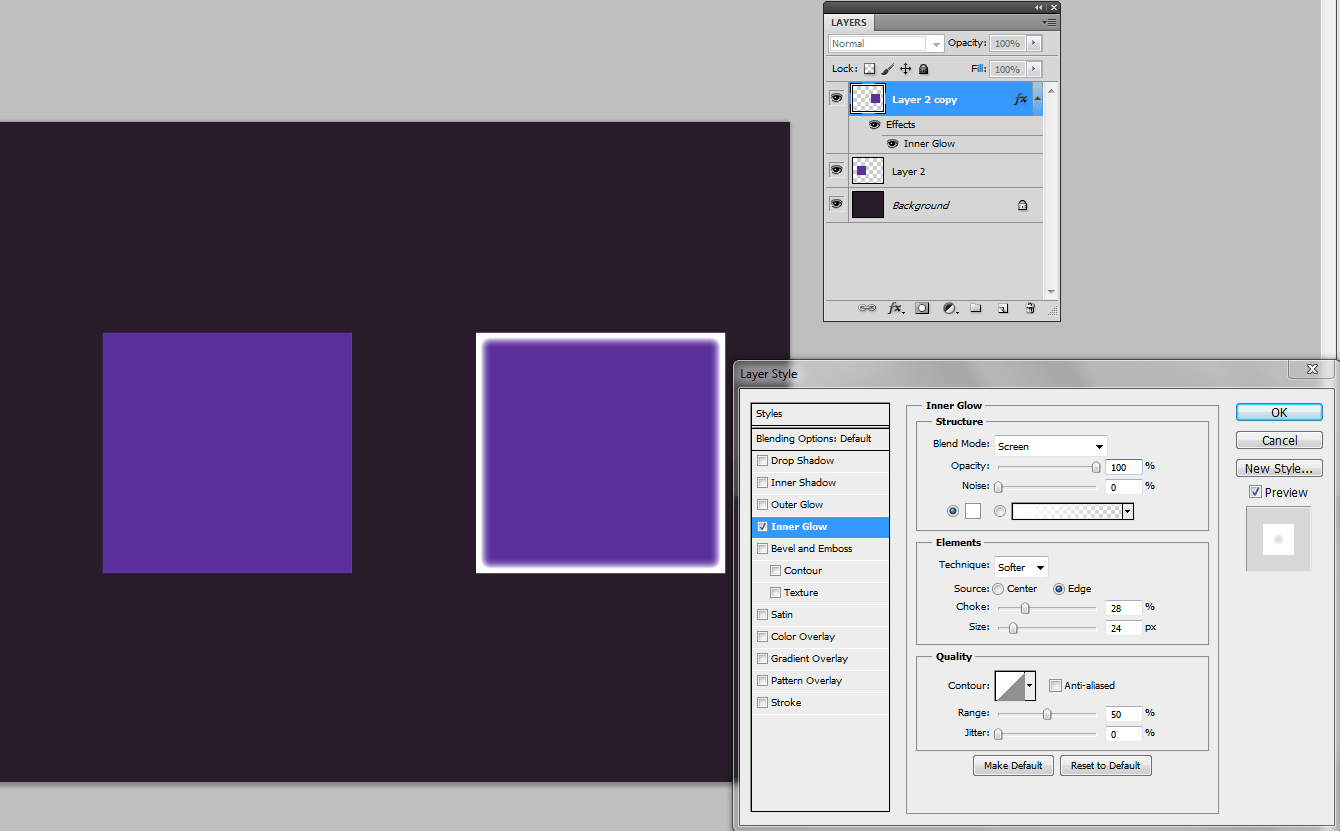Click the Make Default button
This screenshot has height=831, width=1340.
tap(1013, 765)
